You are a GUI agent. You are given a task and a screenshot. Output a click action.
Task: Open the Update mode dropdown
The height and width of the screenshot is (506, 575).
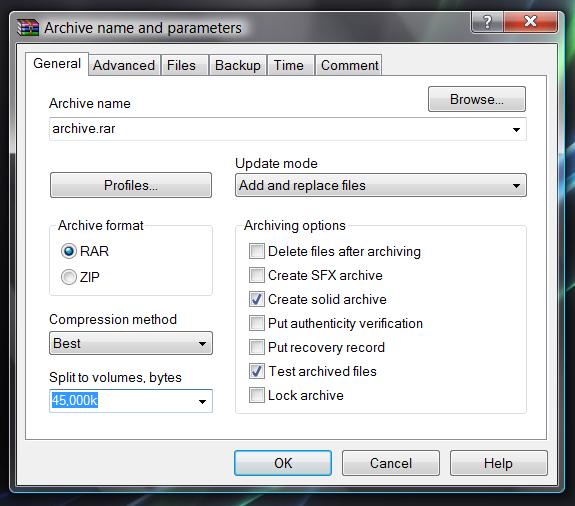[x=381, y=185]
